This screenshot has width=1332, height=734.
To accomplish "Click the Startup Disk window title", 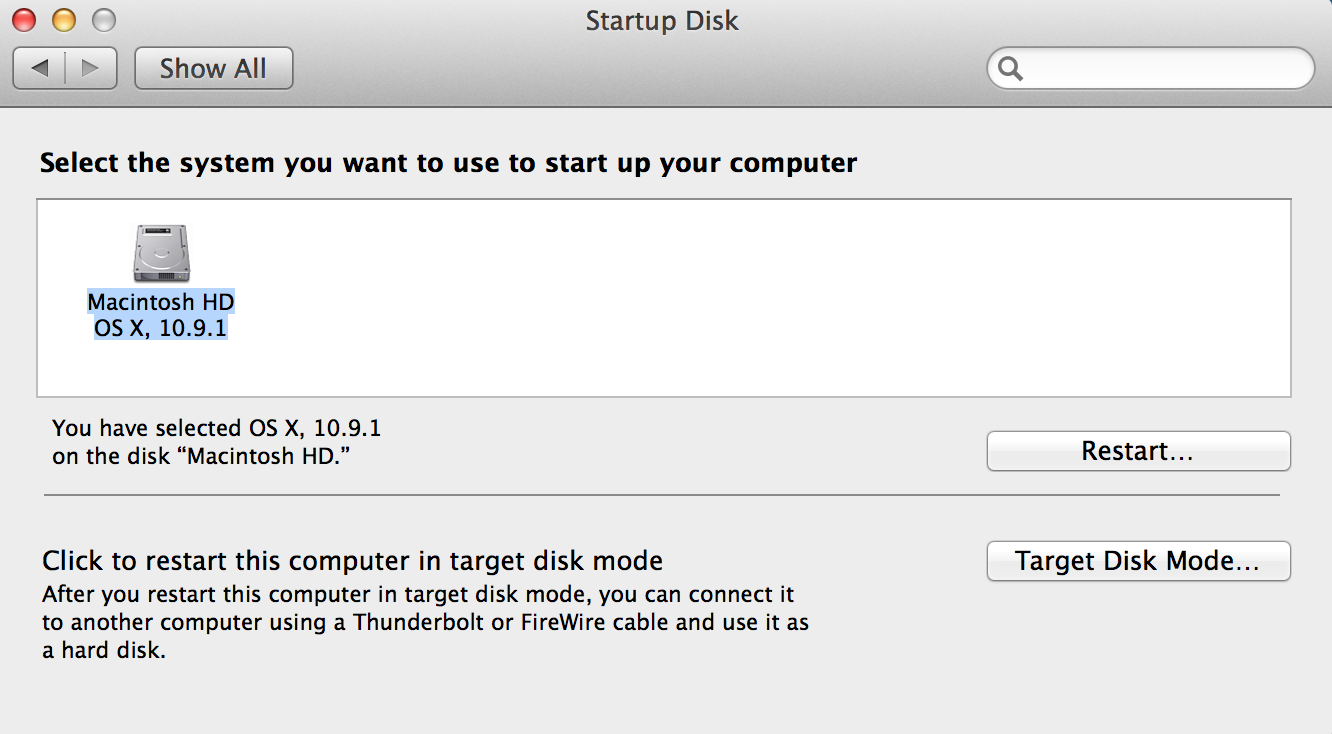I will 662,20.
